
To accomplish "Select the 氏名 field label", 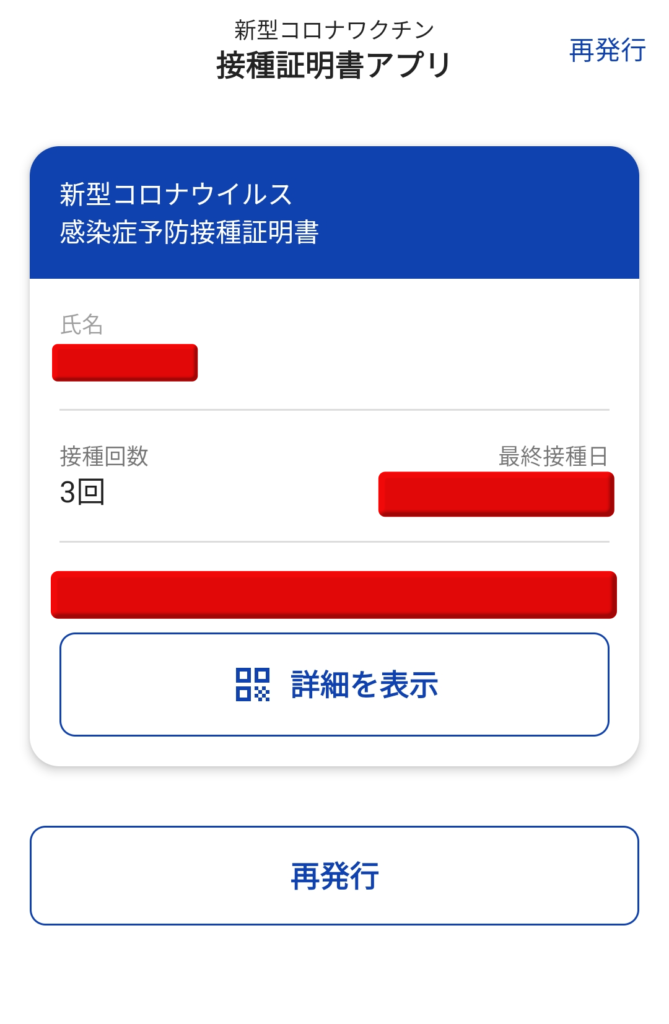I will point(82,324).
